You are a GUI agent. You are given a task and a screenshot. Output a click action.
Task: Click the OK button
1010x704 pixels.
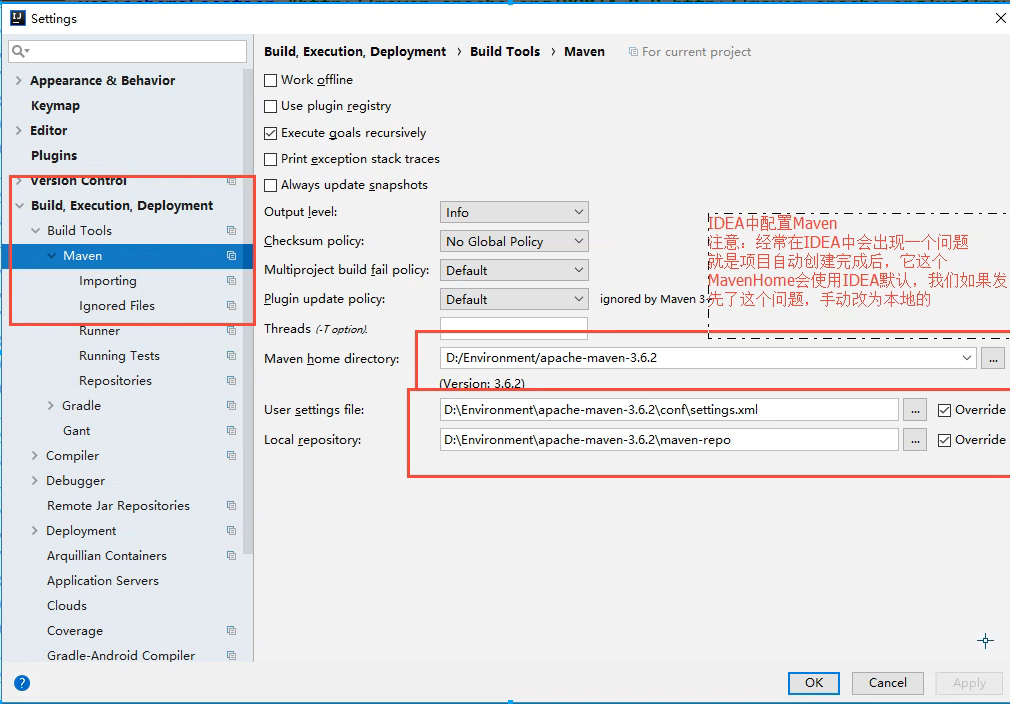pos(814,683)
